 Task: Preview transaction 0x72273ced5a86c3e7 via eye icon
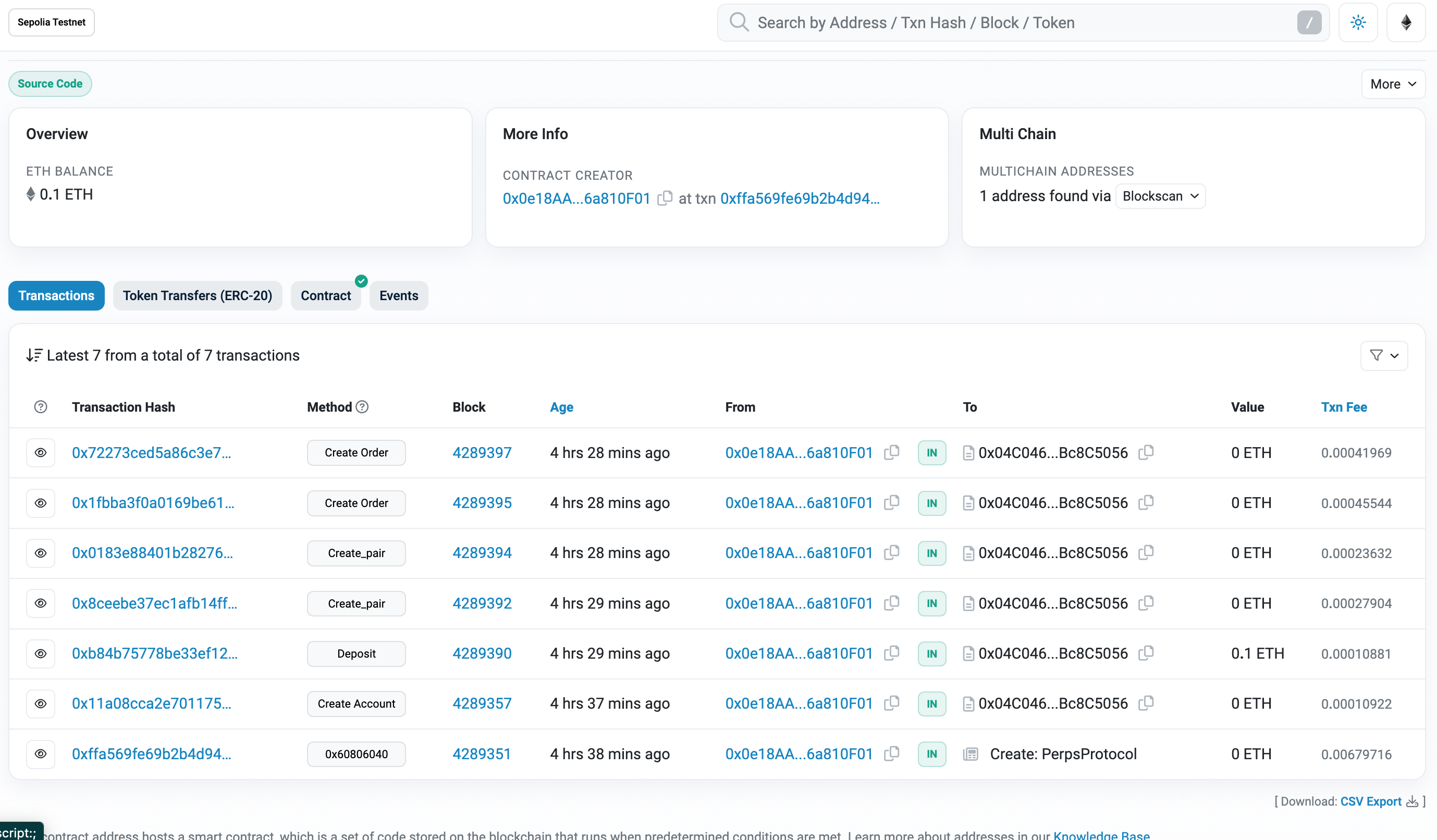pos(41,452)
